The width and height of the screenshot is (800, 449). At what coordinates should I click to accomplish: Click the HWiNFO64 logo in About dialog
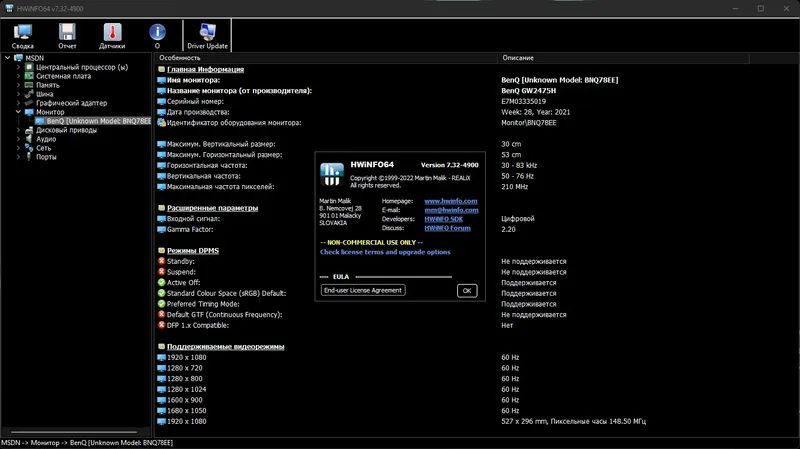coord(332,174)
